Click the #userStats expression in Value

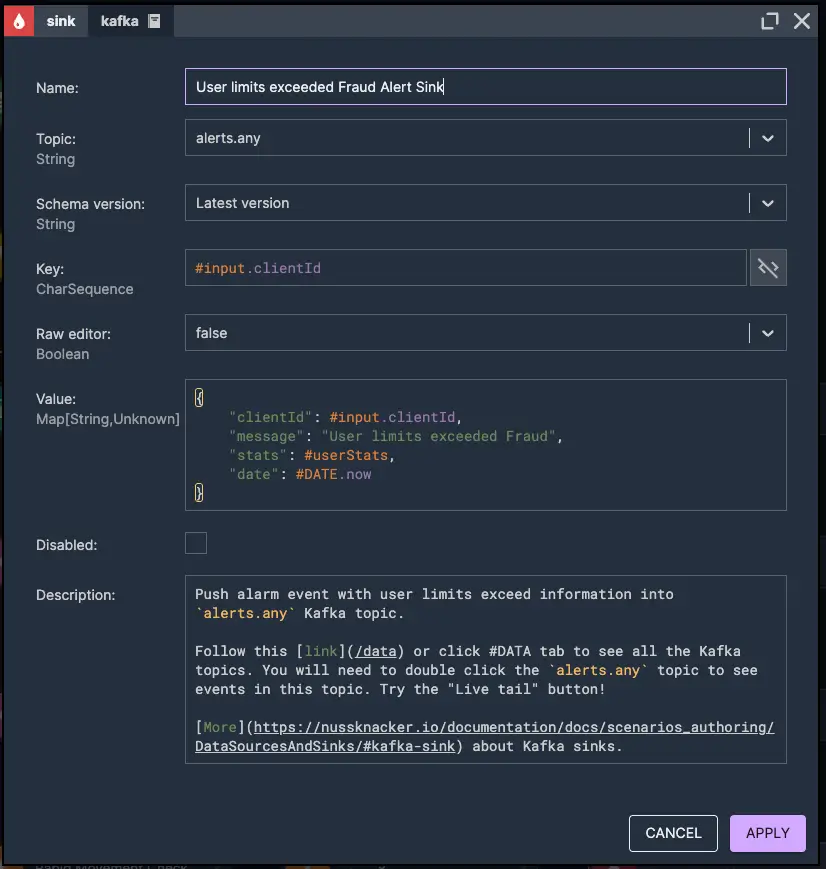coord(346,456)
